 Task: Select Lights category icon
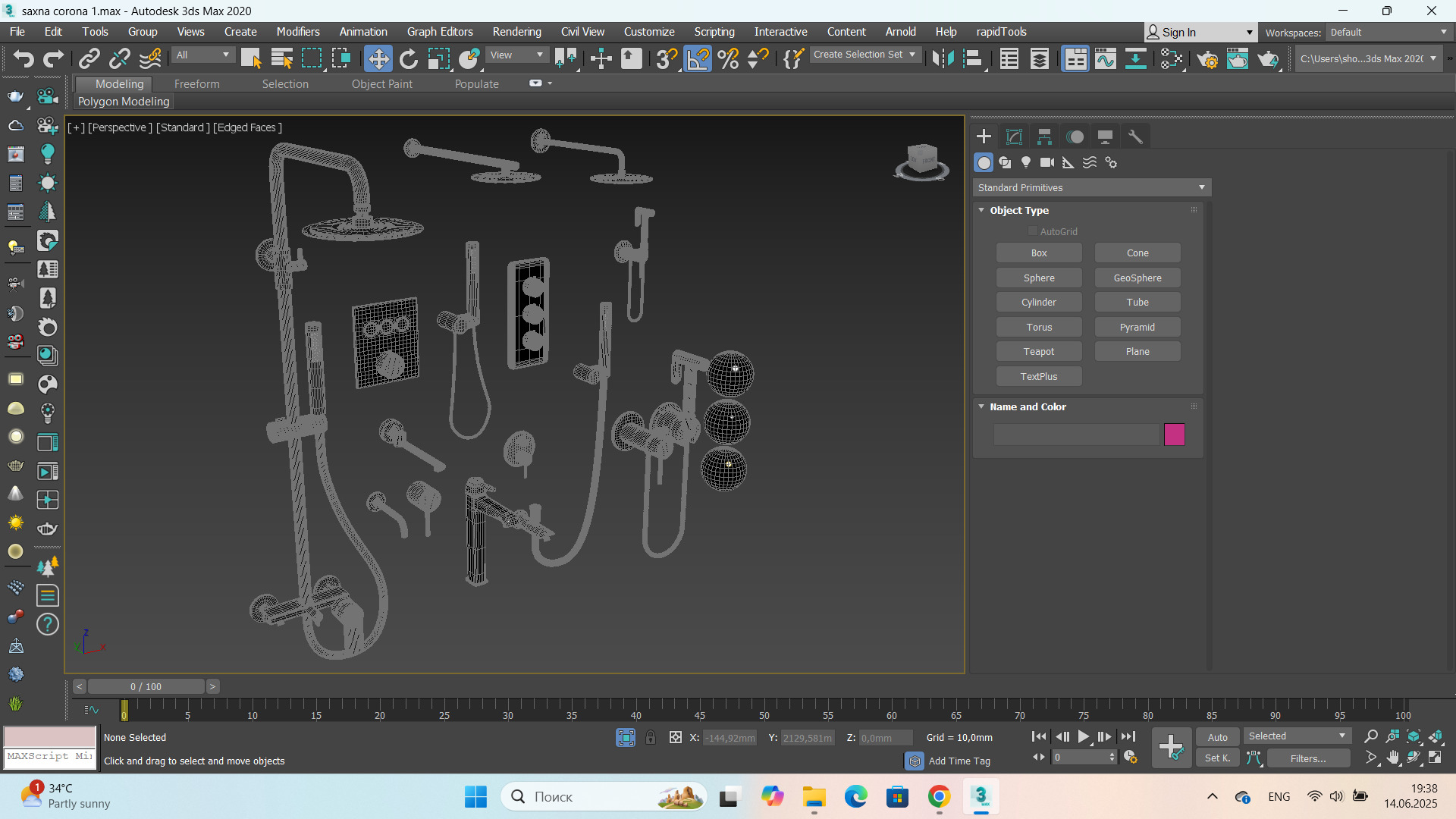(1026, 162)
